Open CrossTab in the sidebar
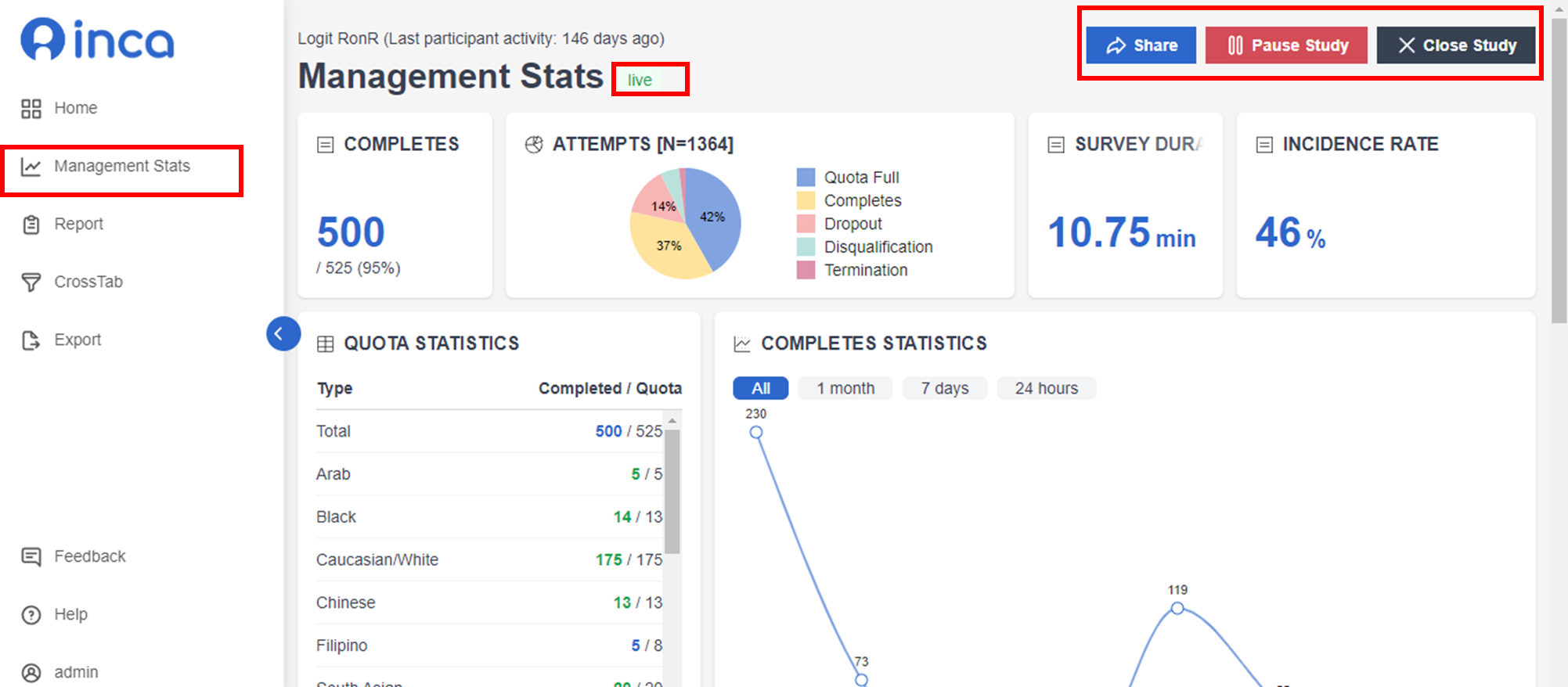Screen dimensions: 1568x687 [x=88, y=282]
